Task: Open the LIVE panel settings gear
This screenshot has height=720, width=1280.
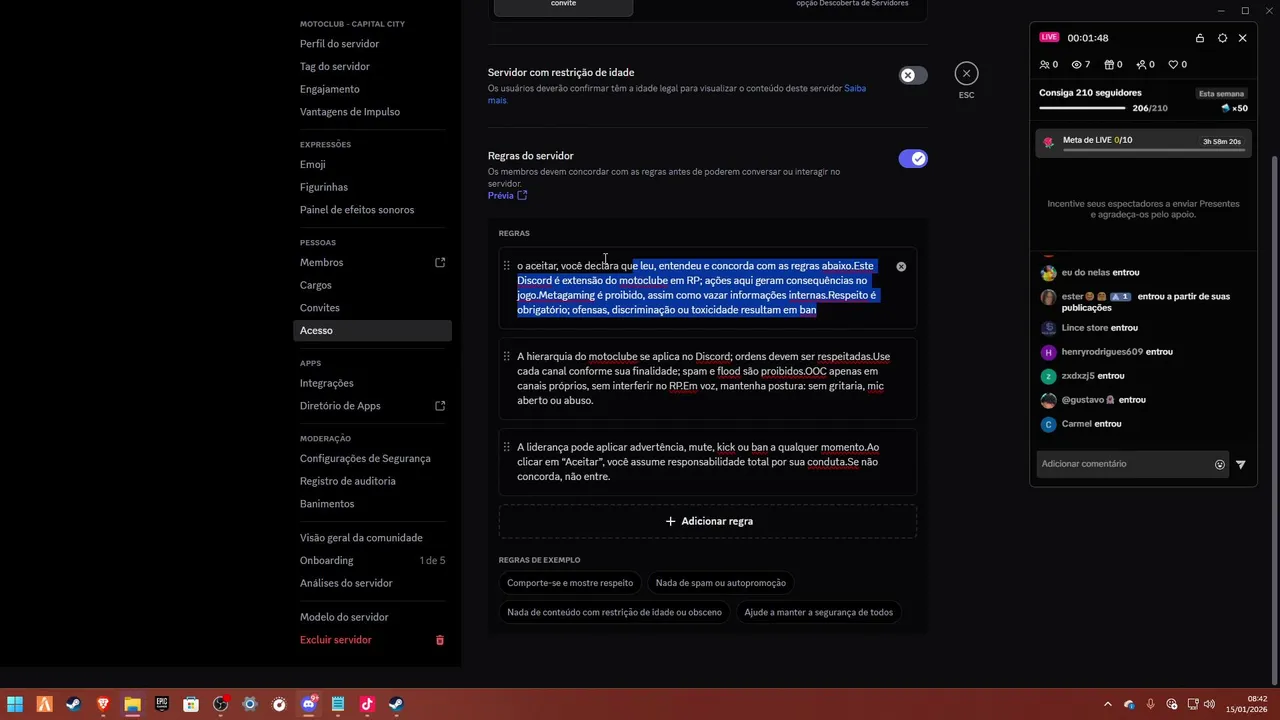Action: [1222, 38]
